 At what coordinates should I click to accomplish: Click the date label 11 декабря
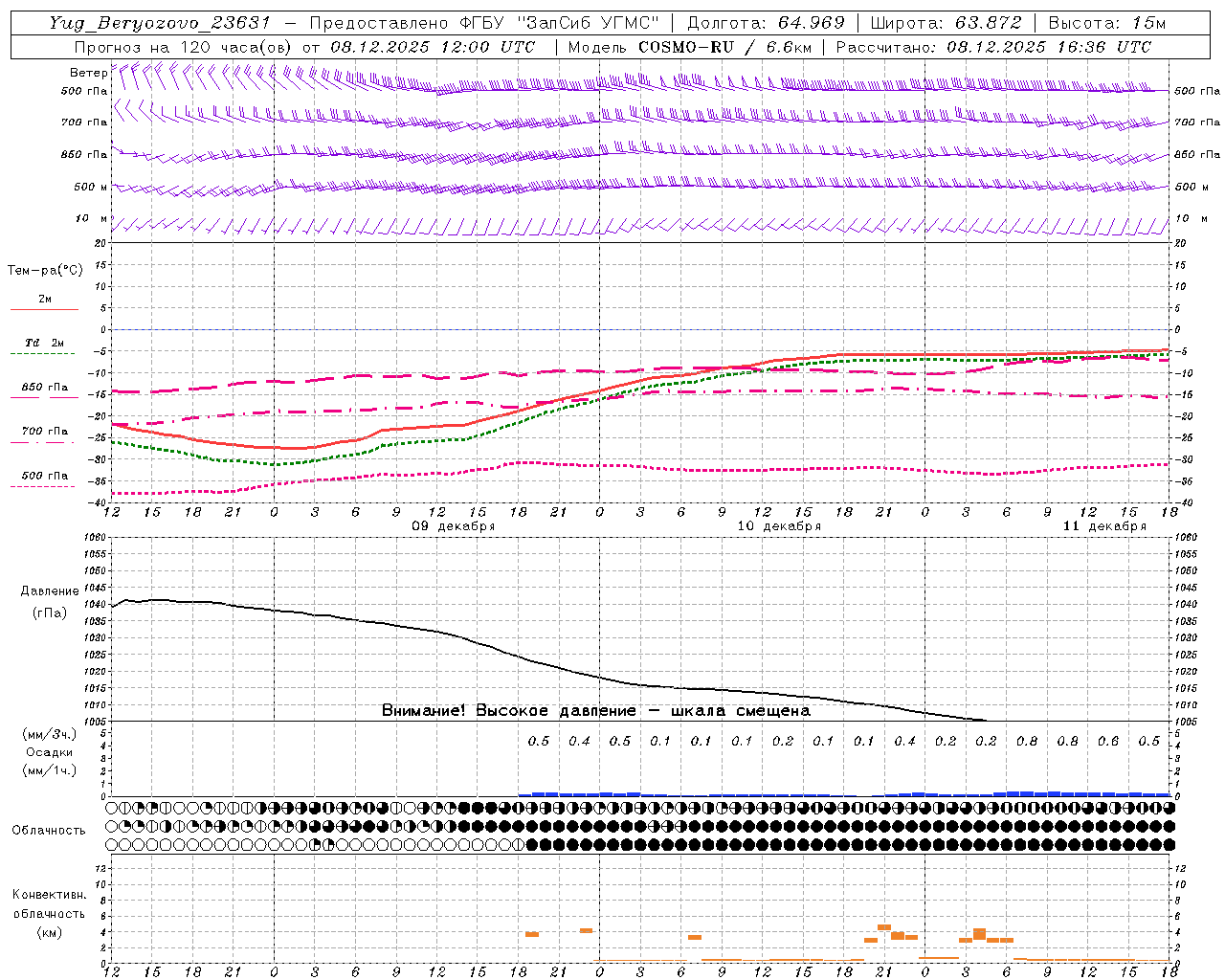[x=1104, y=526]
